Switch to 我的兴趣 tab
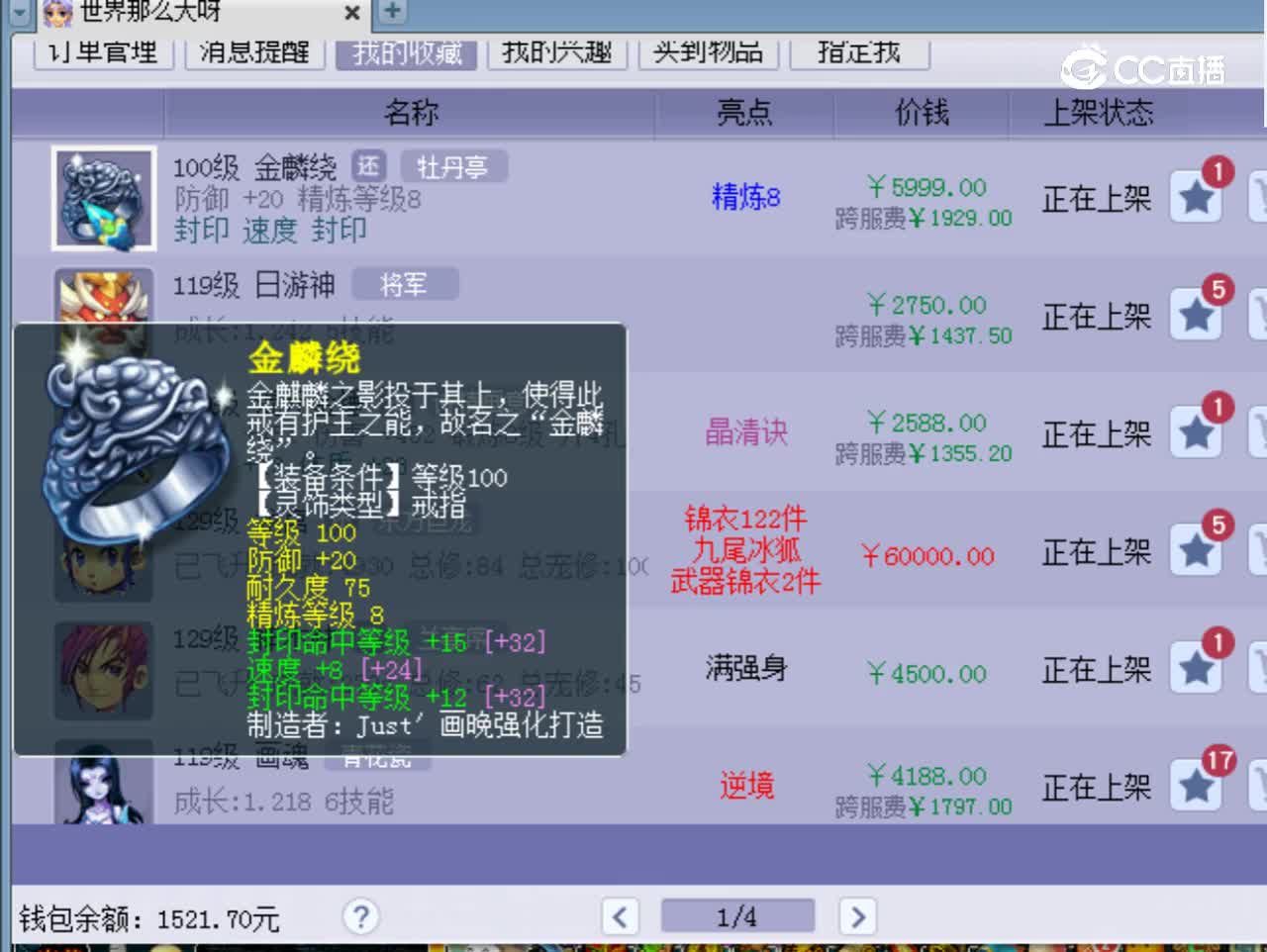Image resolution: width=1267 pixels, height=952 pixels. pyautogui.click(x=557, y=52)
